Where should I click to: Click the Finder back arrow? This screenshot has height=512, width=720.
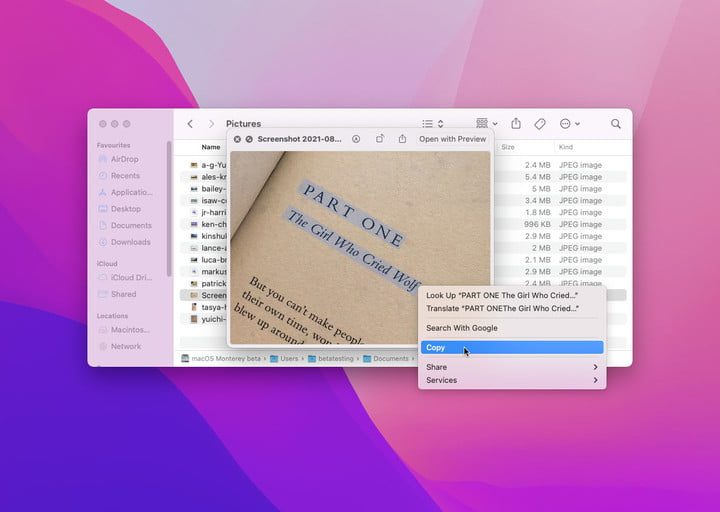click(190, 124)
